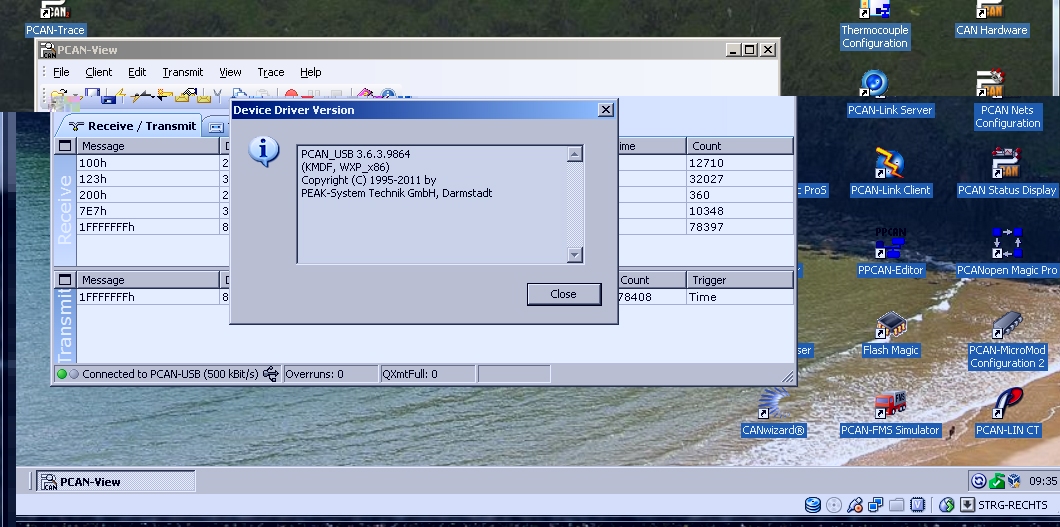Click the Transmit list Message column header
The width and height of the screenshot is (1060, 527).
[x=148, y=280]
